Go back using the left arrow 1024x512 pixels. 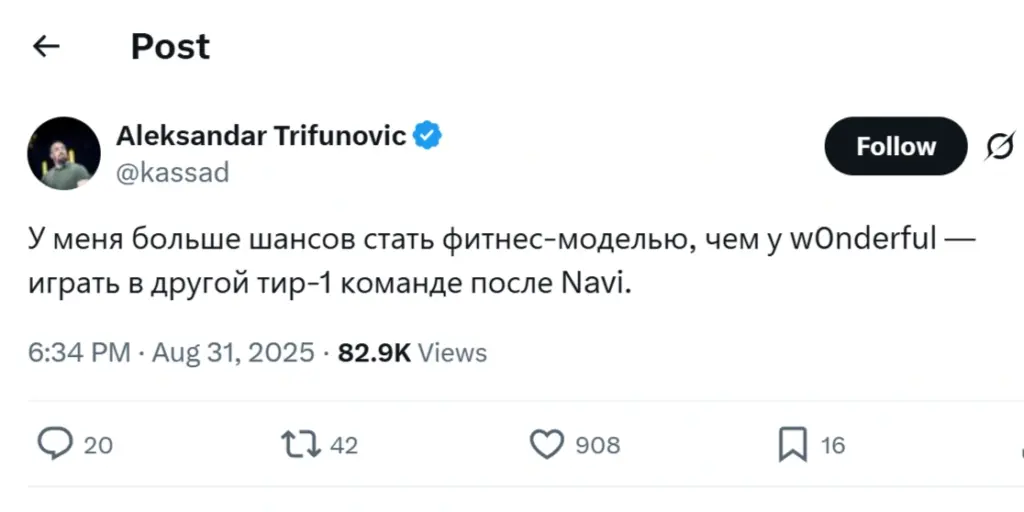point(47,47)
